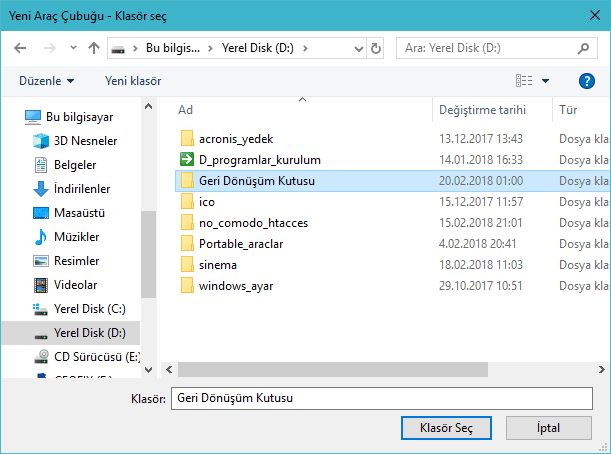
Task: Click the forward navigation arrow
Action: click(x=49, y=48)
